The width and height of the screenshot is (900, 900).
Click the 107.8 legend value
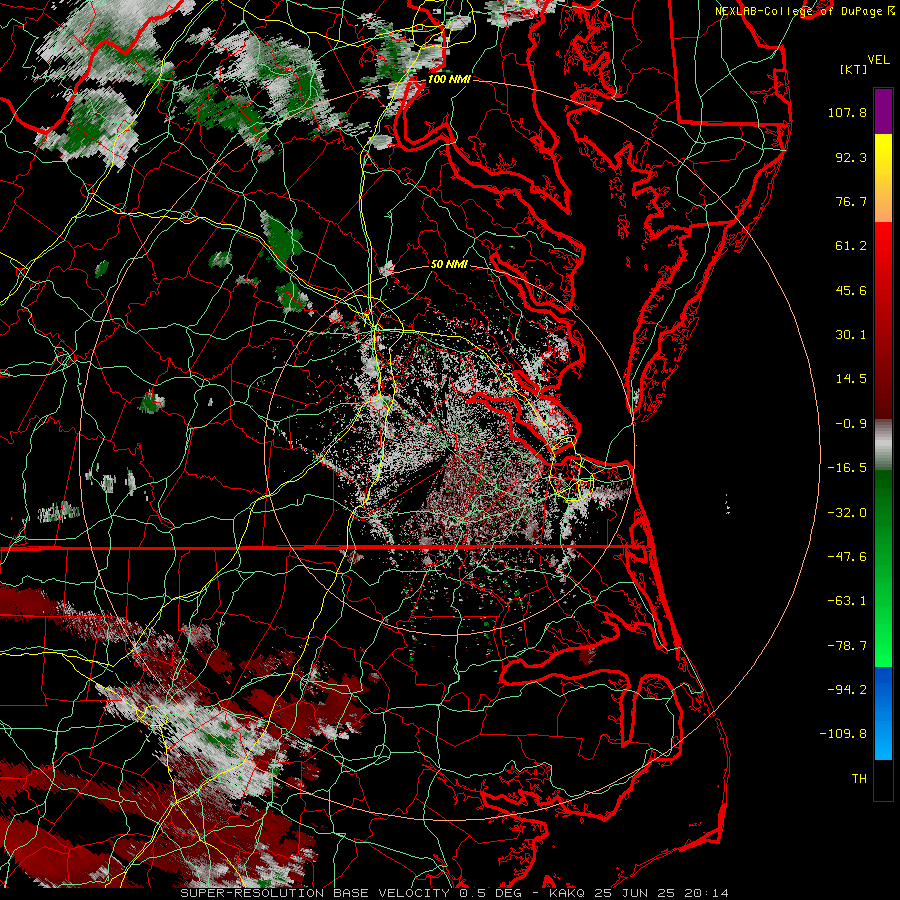847,112
